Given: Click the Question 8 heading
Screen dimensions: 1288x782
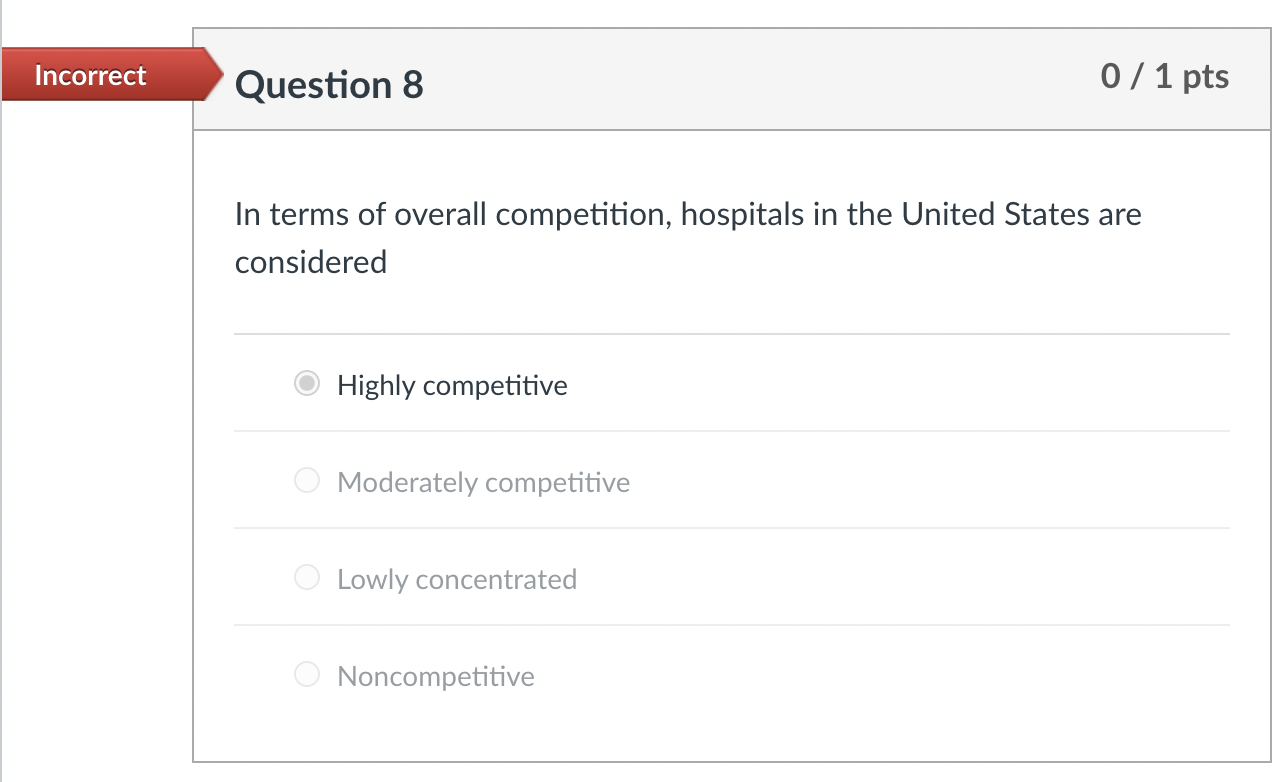Looking at the screenshot, I should [x=330, y=86].
